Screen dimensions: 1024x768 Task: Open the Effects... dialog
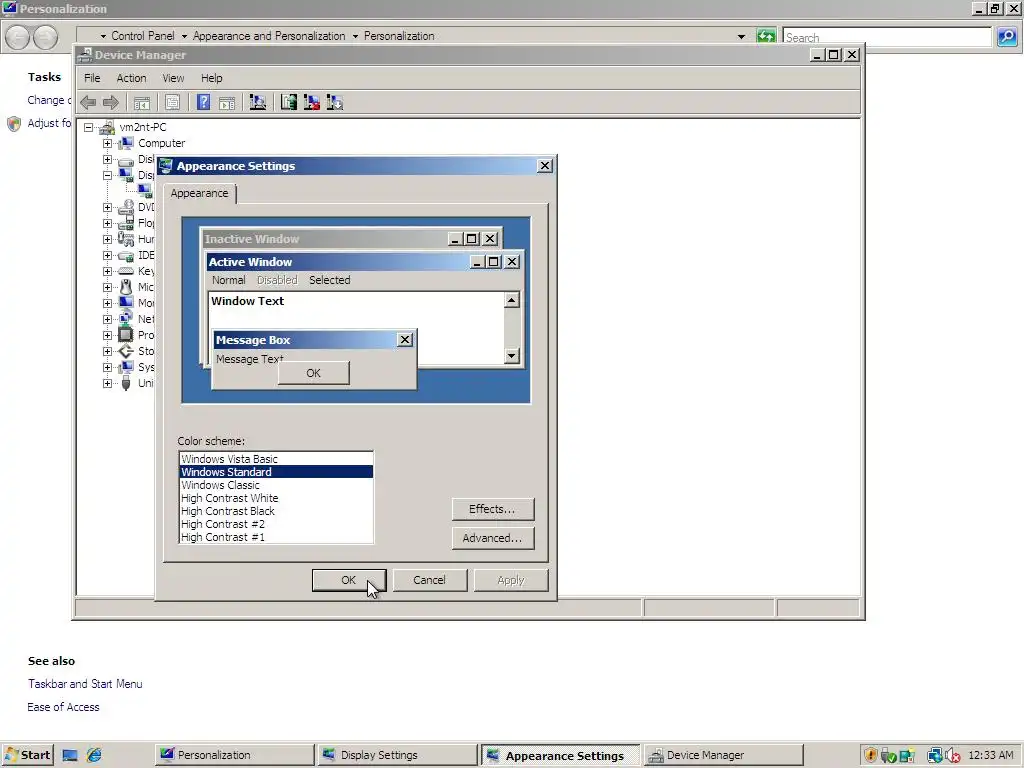pyautogui.click(x=492, y=509)
